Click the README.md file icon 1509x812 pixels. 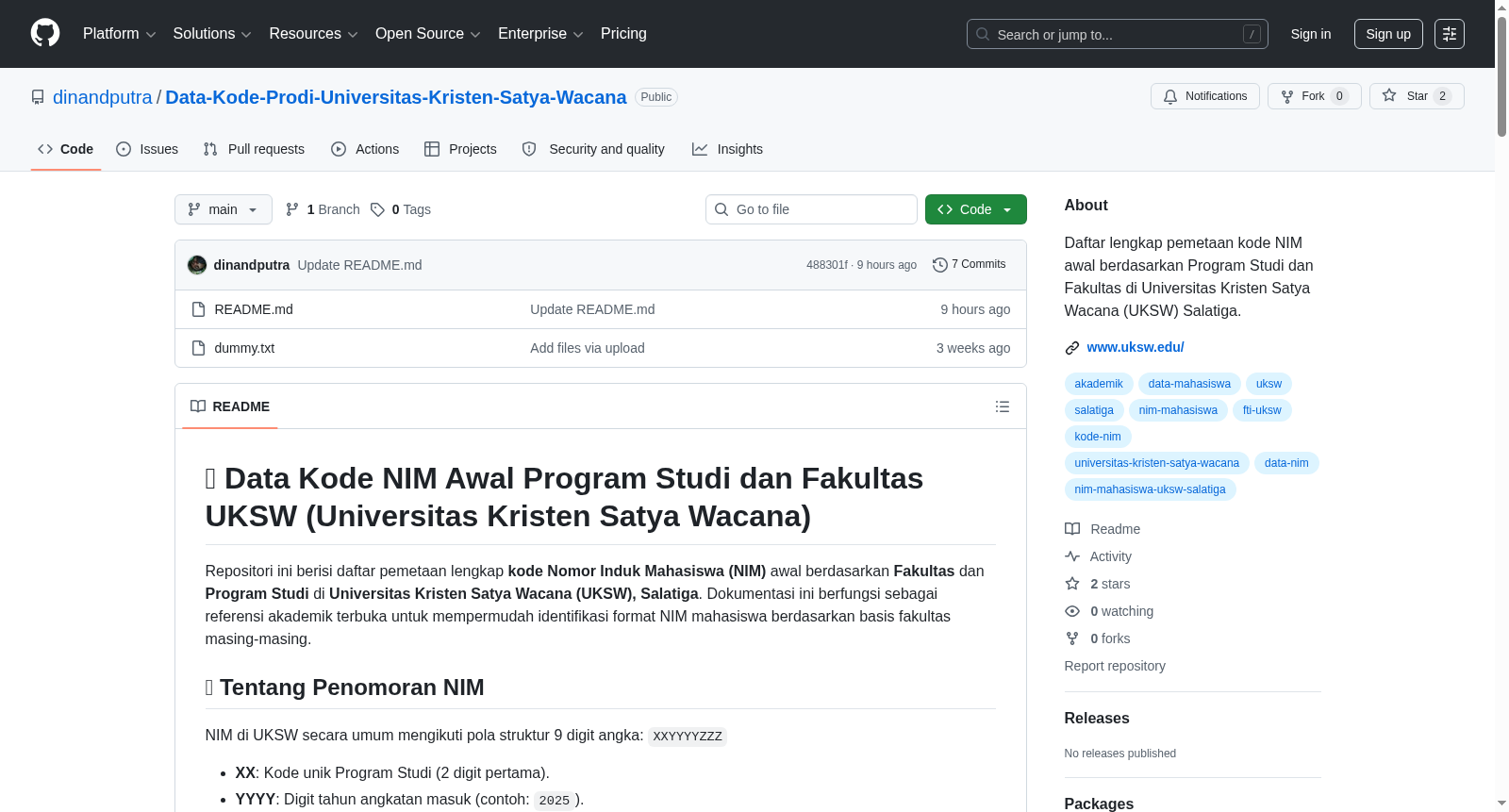198,309
